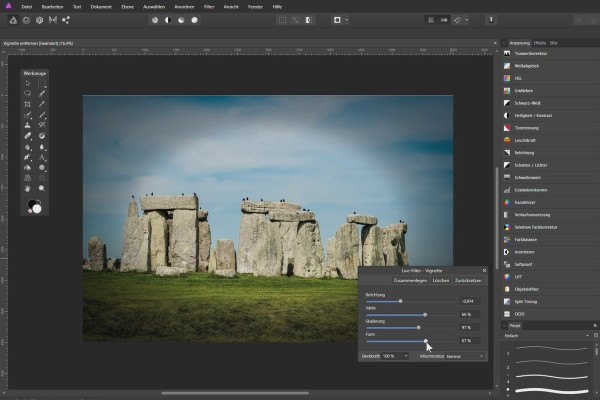Apply the auto contrast half-circle icon

point(168,20)
